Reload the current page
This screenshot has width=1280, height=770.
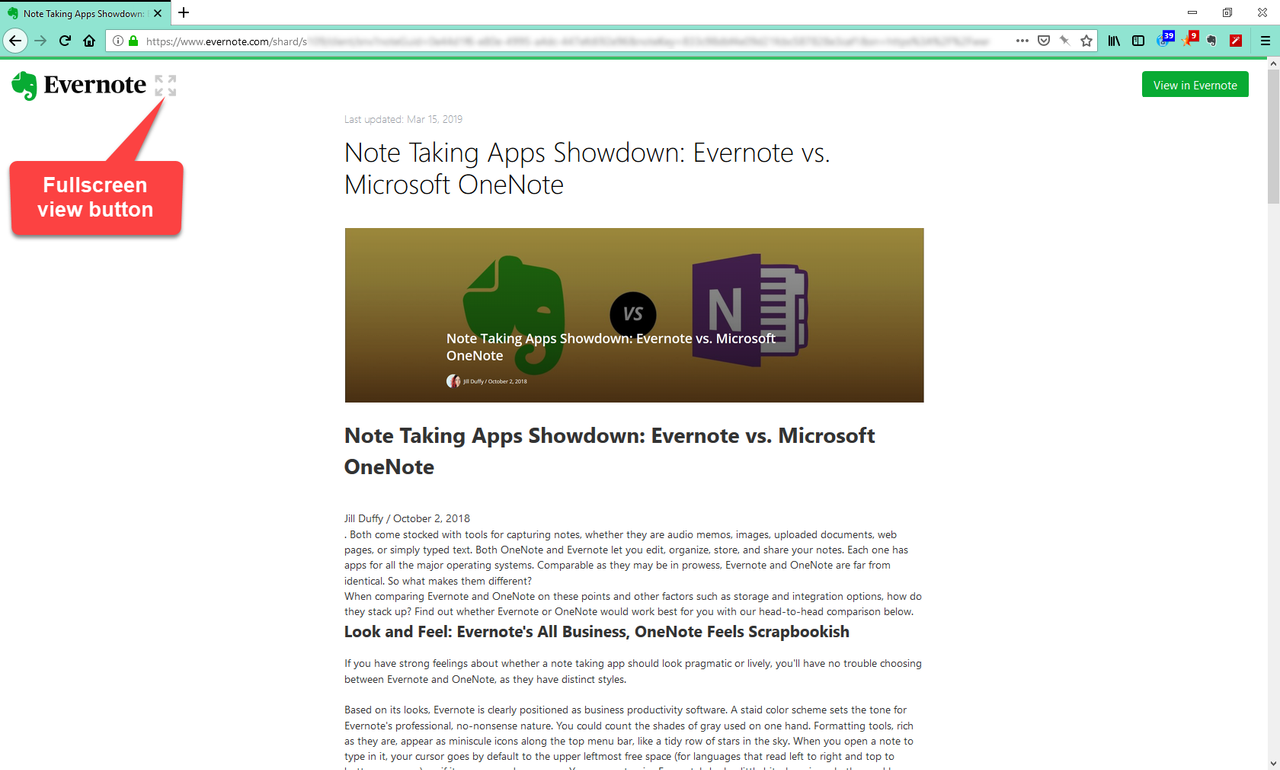click(65, 41)
